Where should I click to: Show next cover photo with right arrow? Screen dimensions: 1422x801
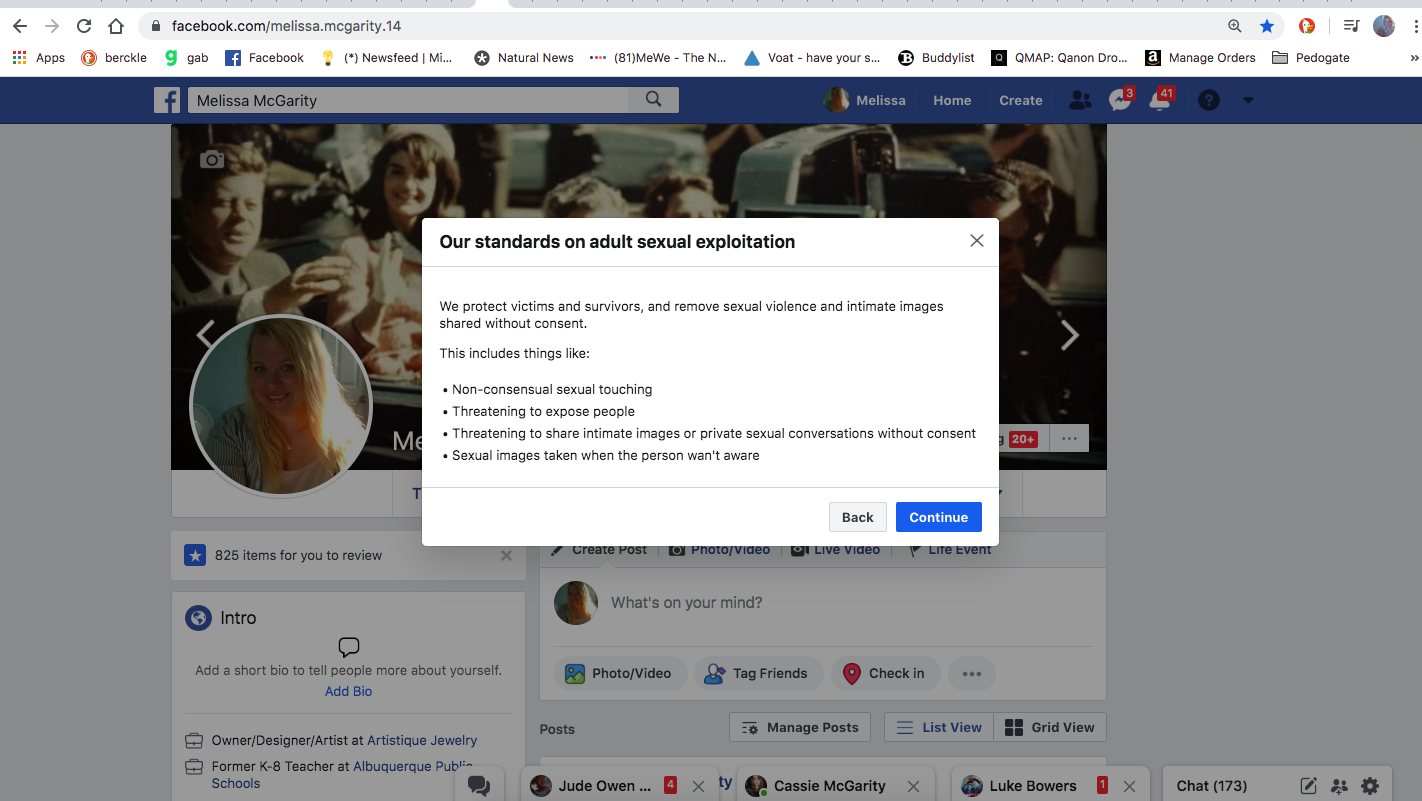[x=1069, y=335]
